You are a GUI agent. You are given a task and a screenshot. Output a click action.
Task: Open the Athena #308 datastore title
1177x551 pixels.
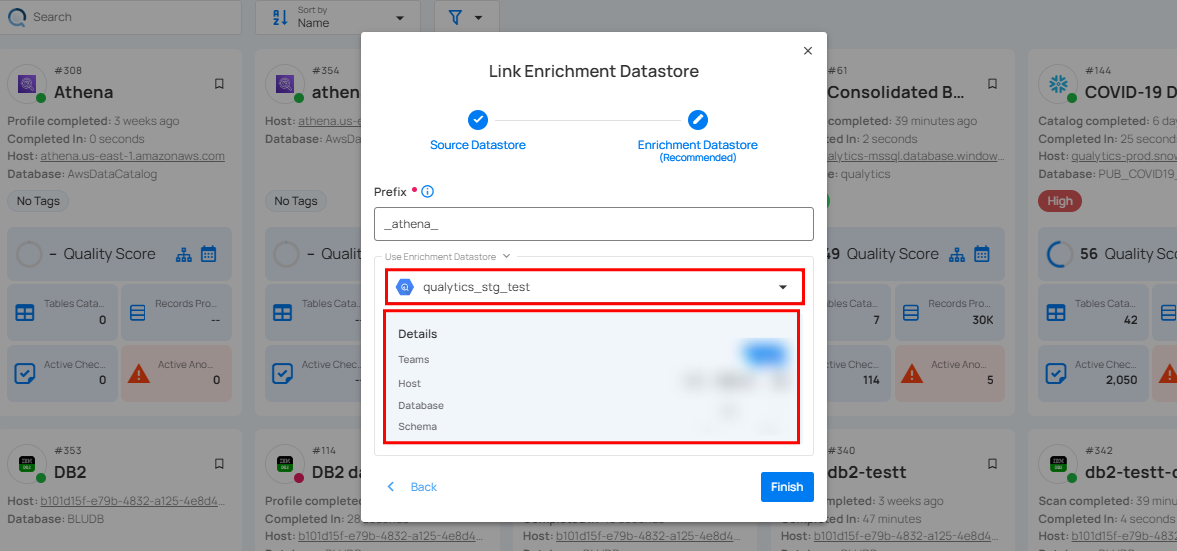tap(83, 93)
